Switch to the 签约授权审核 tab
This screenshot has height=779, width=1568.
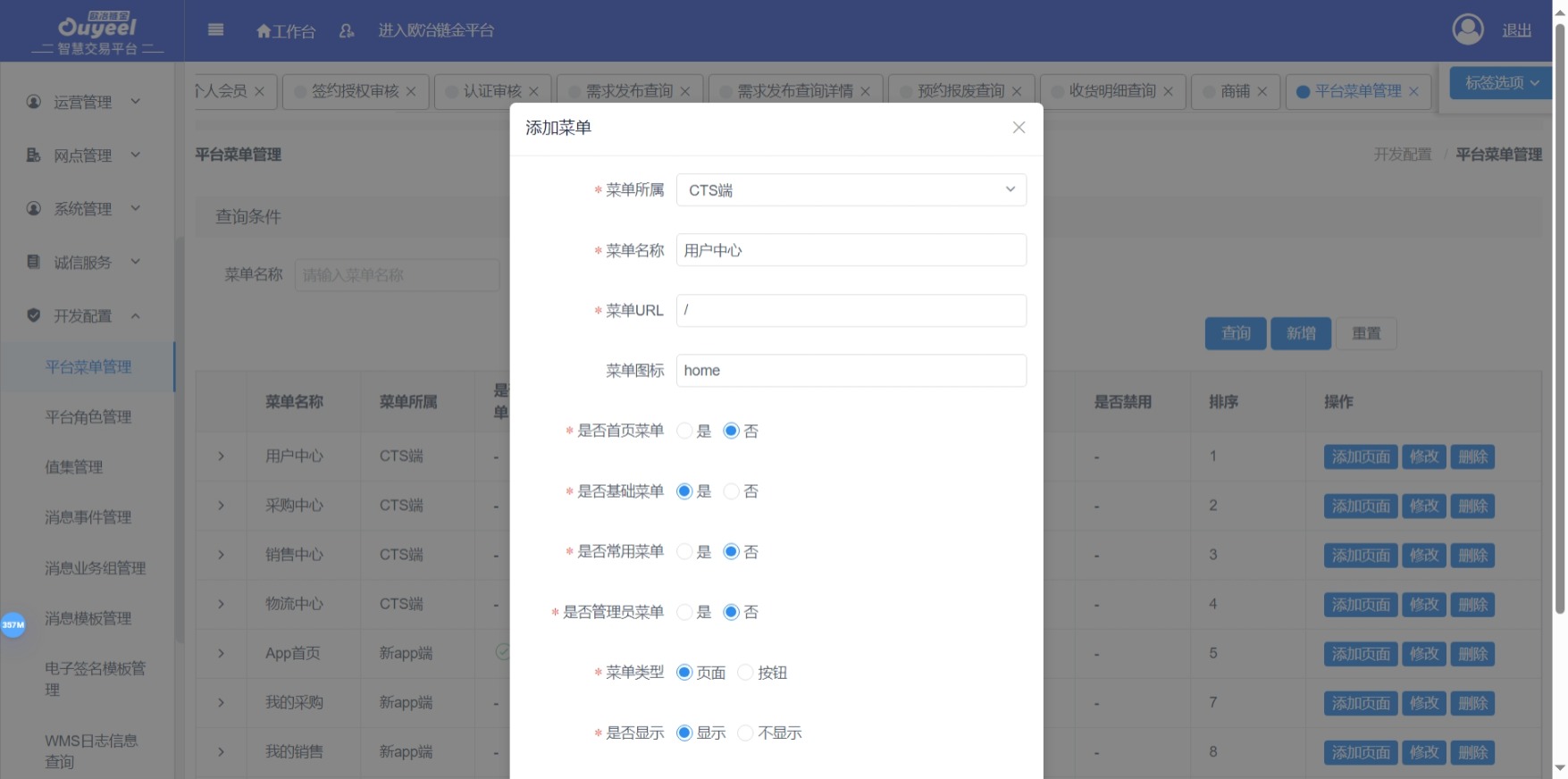(x=355, y=91)
